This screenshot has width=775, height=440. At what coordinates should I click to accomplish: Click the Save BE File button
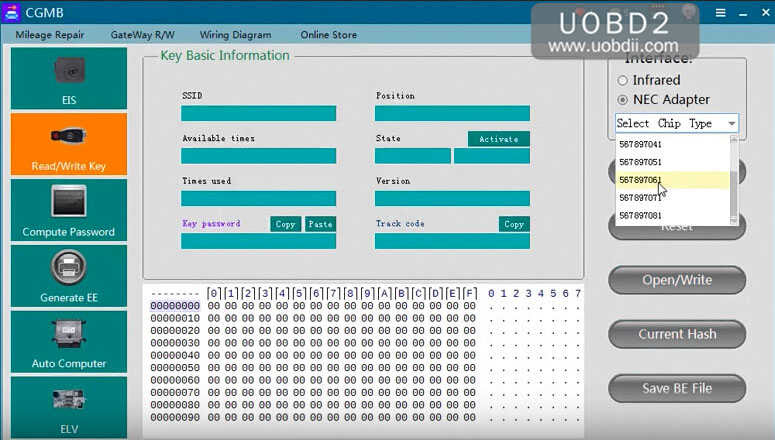[x=677, y=388]
